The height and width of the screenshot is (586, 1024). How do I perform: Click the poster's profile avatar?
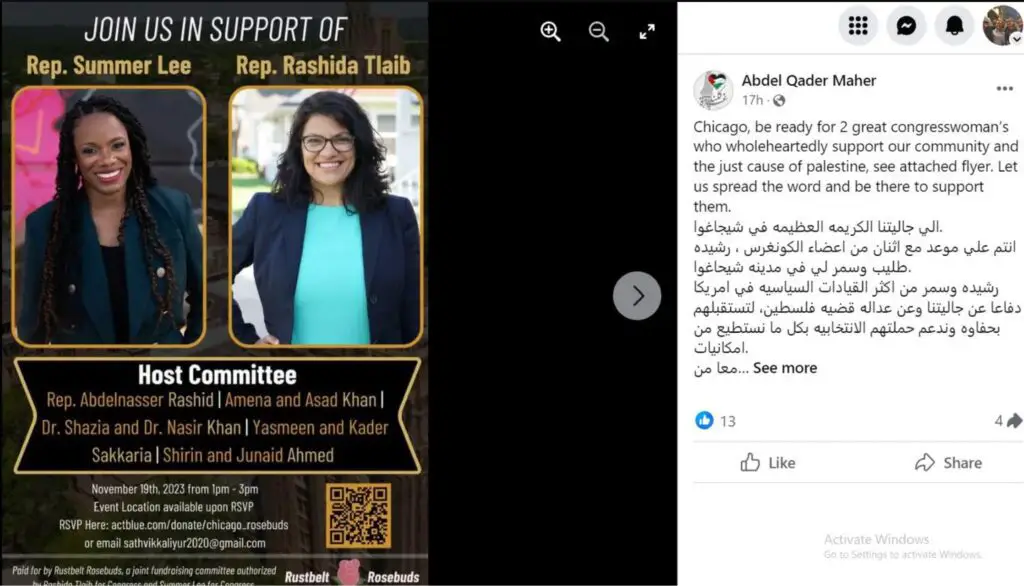(713, 90)
